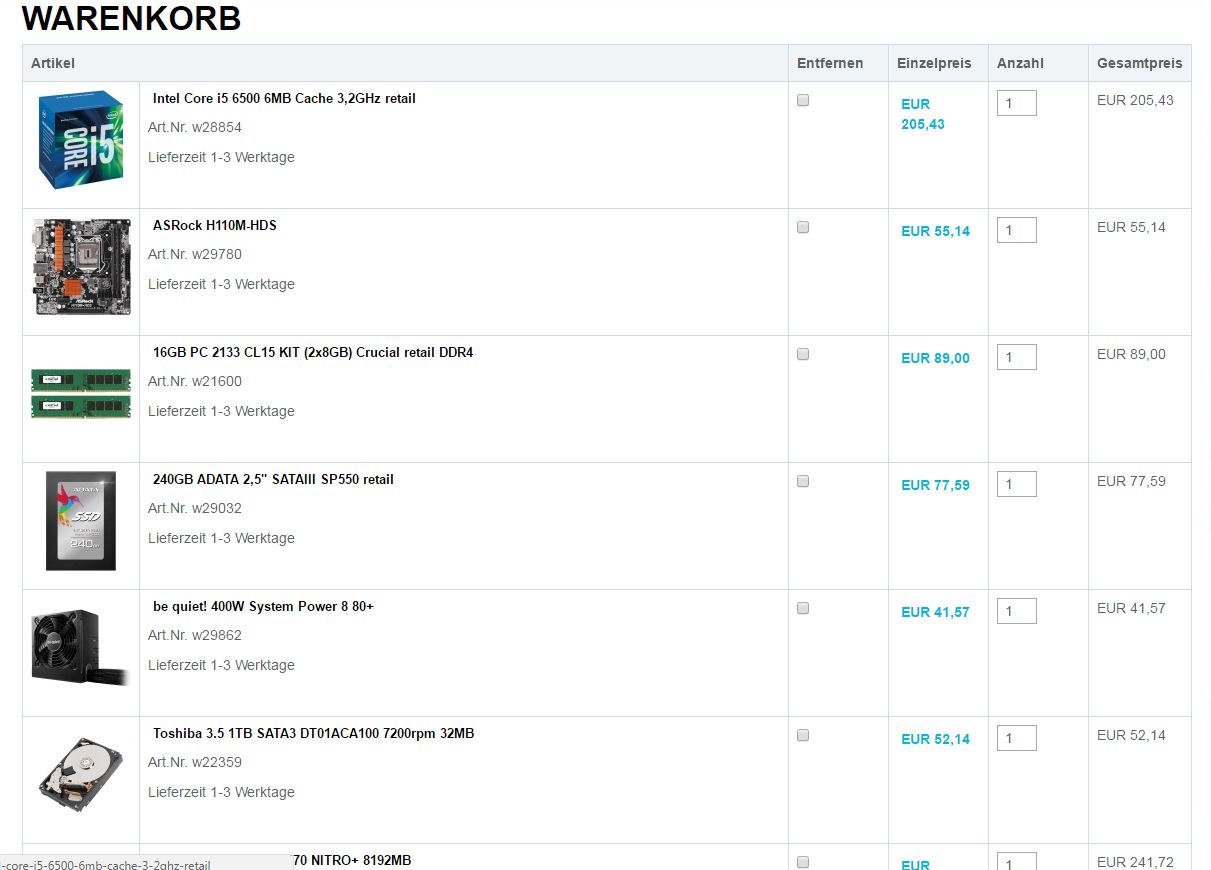1211x870 pixels.
Task: Click quantity field for be quiet! 400W
Action: [x=1017, y=611]
